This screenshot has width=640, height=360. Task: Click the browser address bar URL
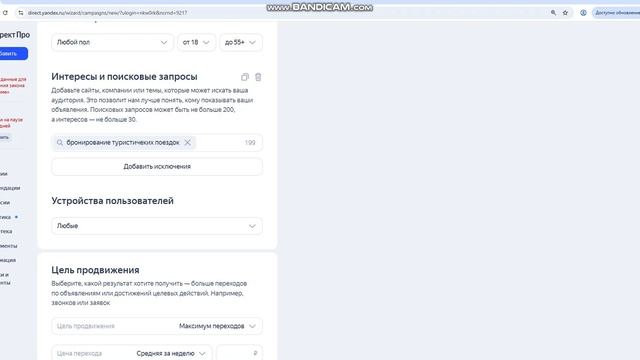coord(107,13)
